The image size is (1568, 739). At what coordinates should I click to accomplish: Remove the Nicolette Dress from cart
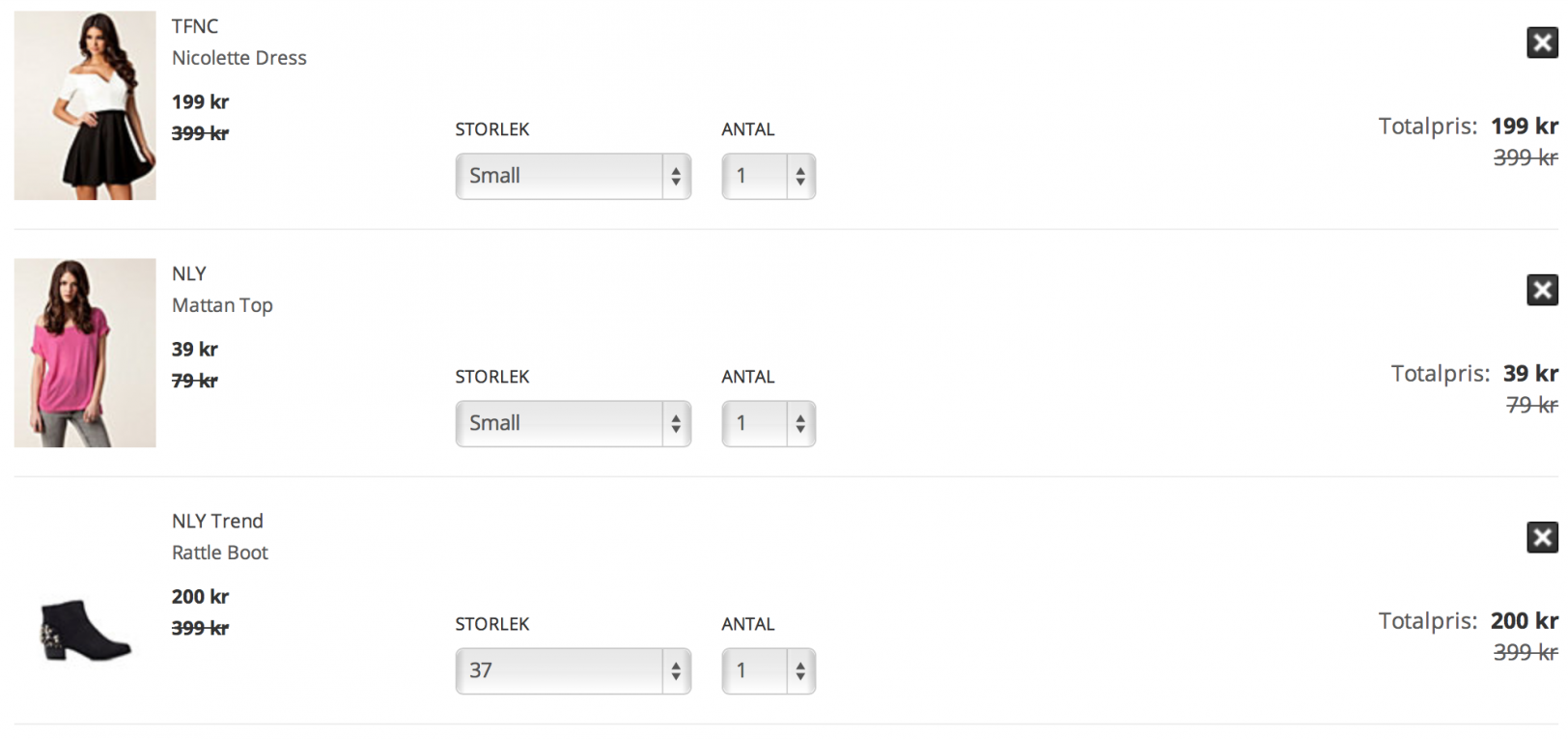(1542, 43)
